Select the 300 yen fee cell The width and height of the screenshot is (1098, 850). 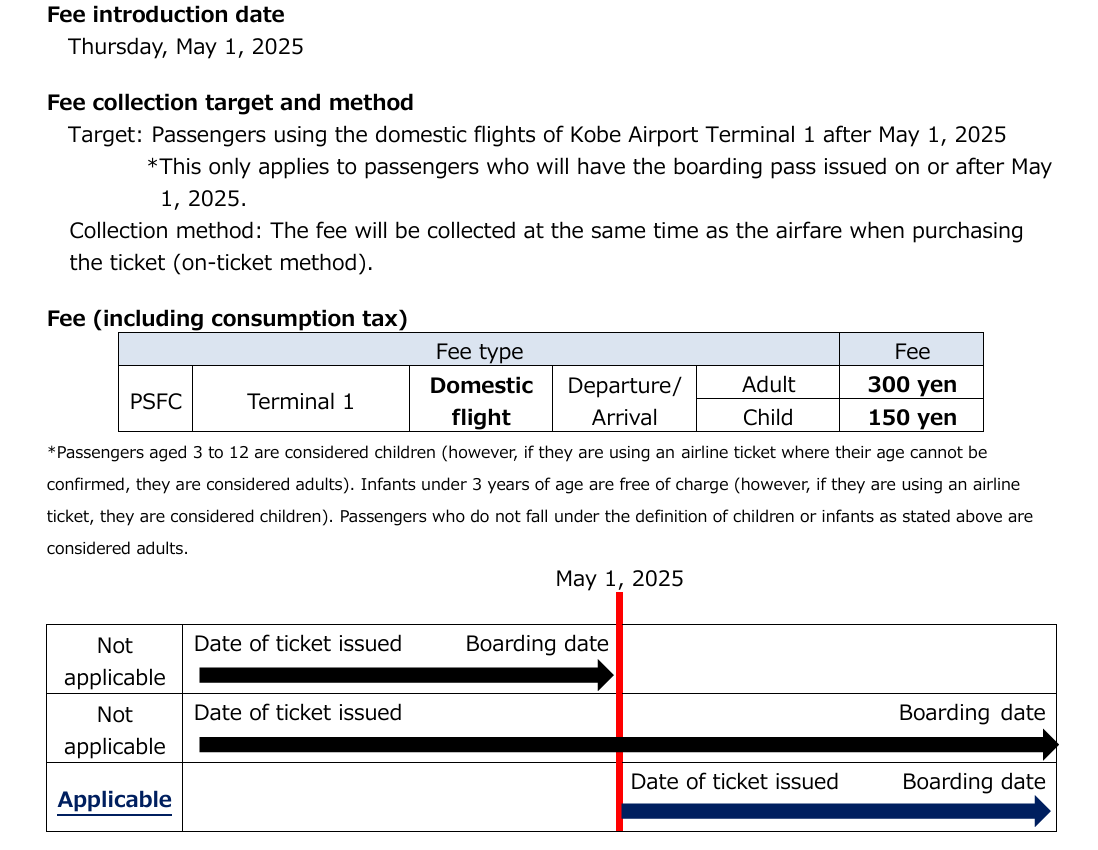912,383
